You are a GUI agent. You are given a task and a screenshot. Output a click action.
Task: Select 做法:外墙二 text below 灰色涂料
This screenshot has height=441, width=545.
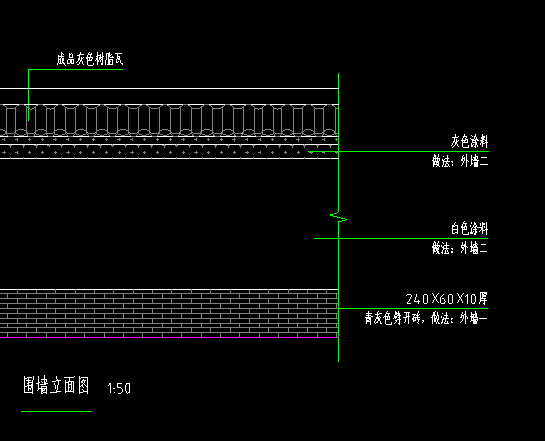coord(460,161)
